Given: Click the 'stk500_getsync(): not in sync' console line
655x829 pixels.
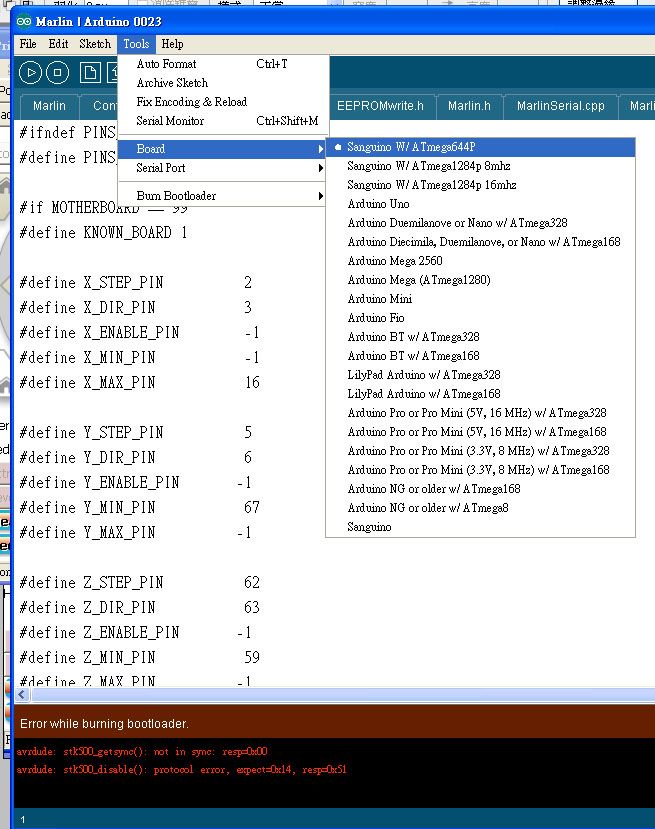Looking at the screenshot, I should pos(142,752).
